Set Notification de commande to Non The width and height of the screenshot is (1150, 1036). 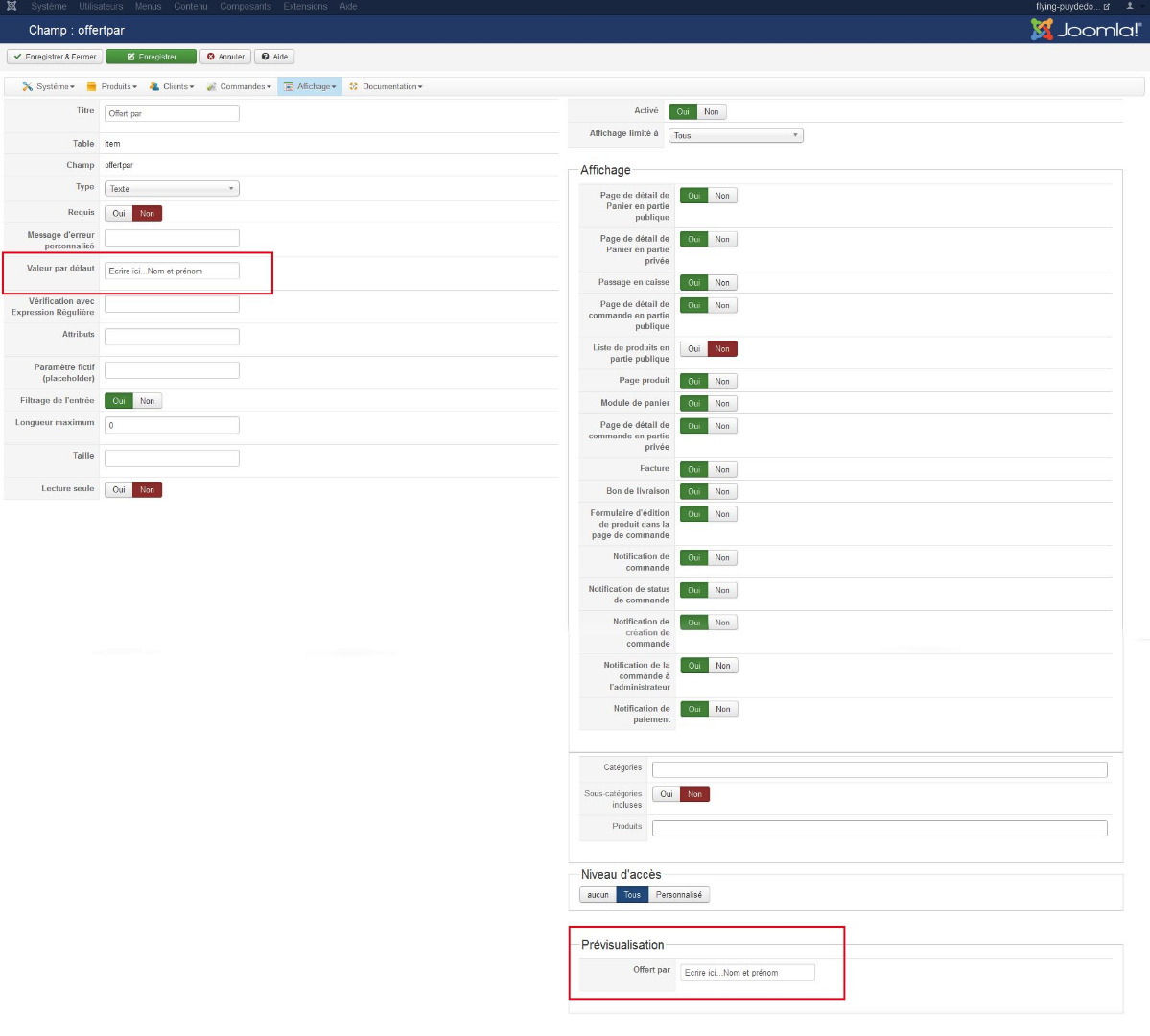coord(722,557)
